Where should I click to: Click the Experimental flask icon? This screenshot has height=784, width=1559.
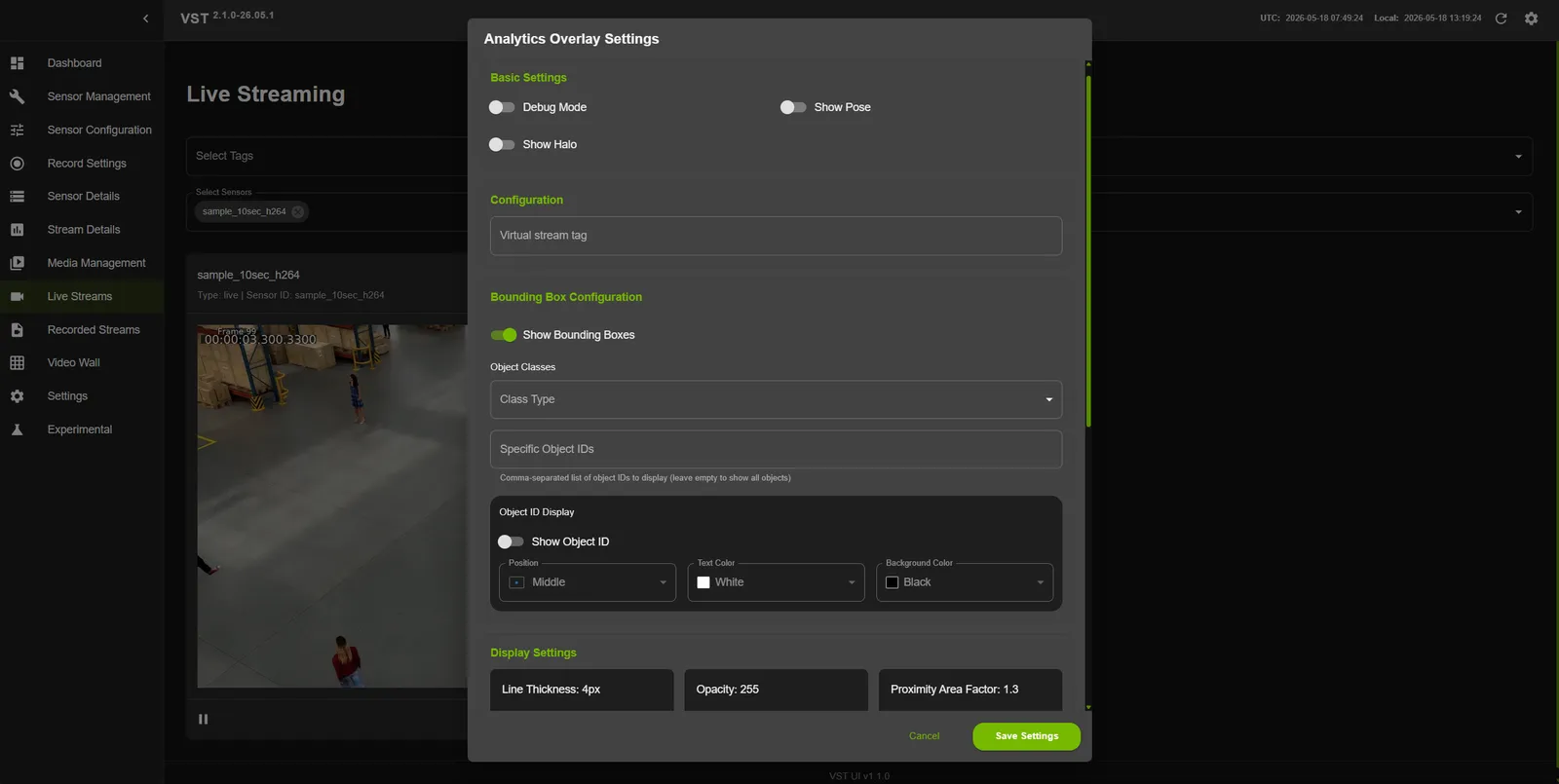(17, 429)
